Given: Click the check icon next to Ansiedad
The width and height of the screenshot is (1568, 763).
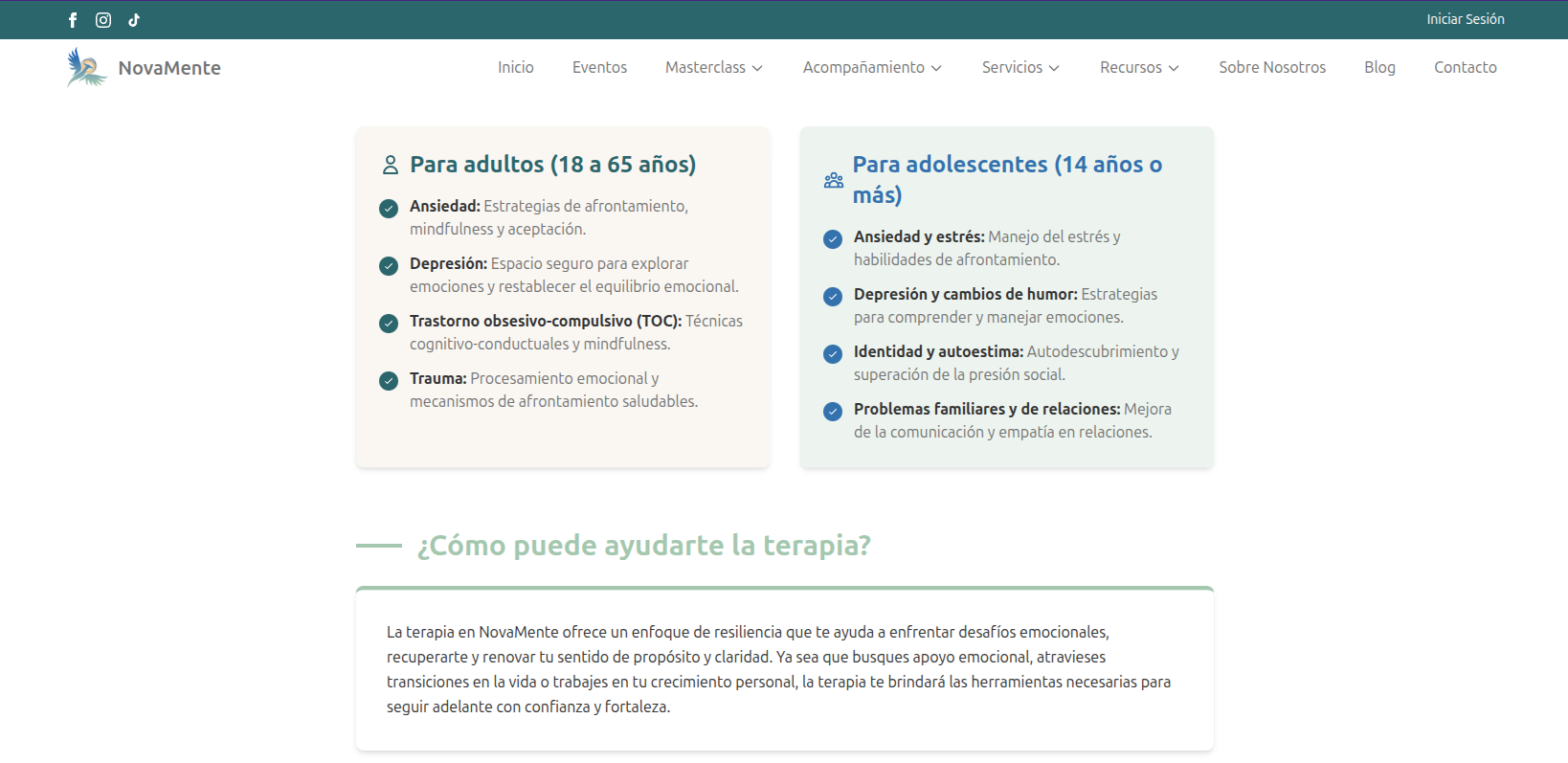Looking at the screenshot, I should click(x=389, y=209).
